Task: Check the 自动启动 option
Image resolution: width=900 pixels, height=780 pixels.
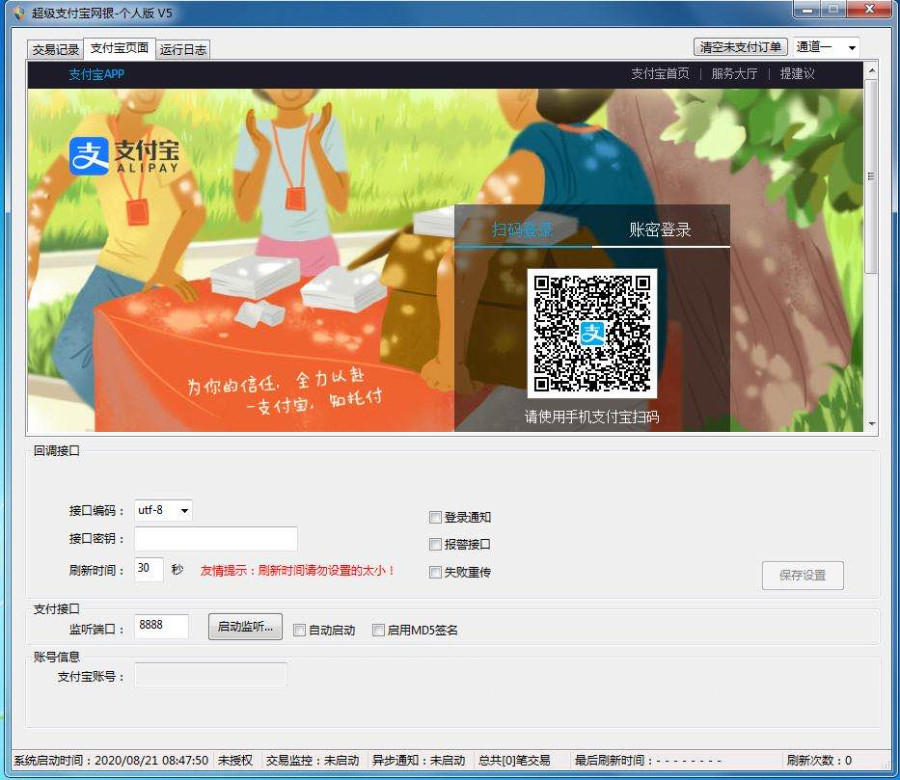Action: (299, 630)
